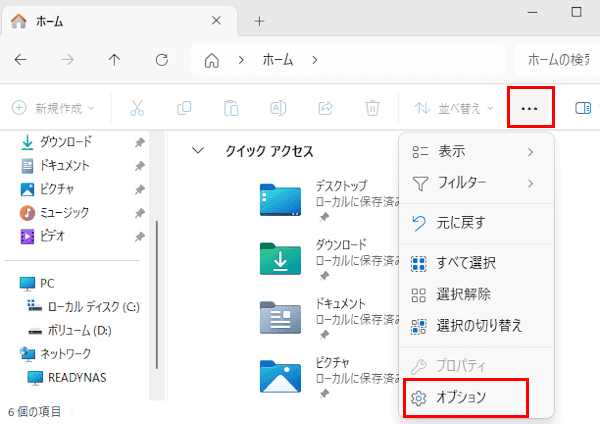Choose 元に戻す from the menu
The image size is (600, 424).
click(x=476, y=223)
